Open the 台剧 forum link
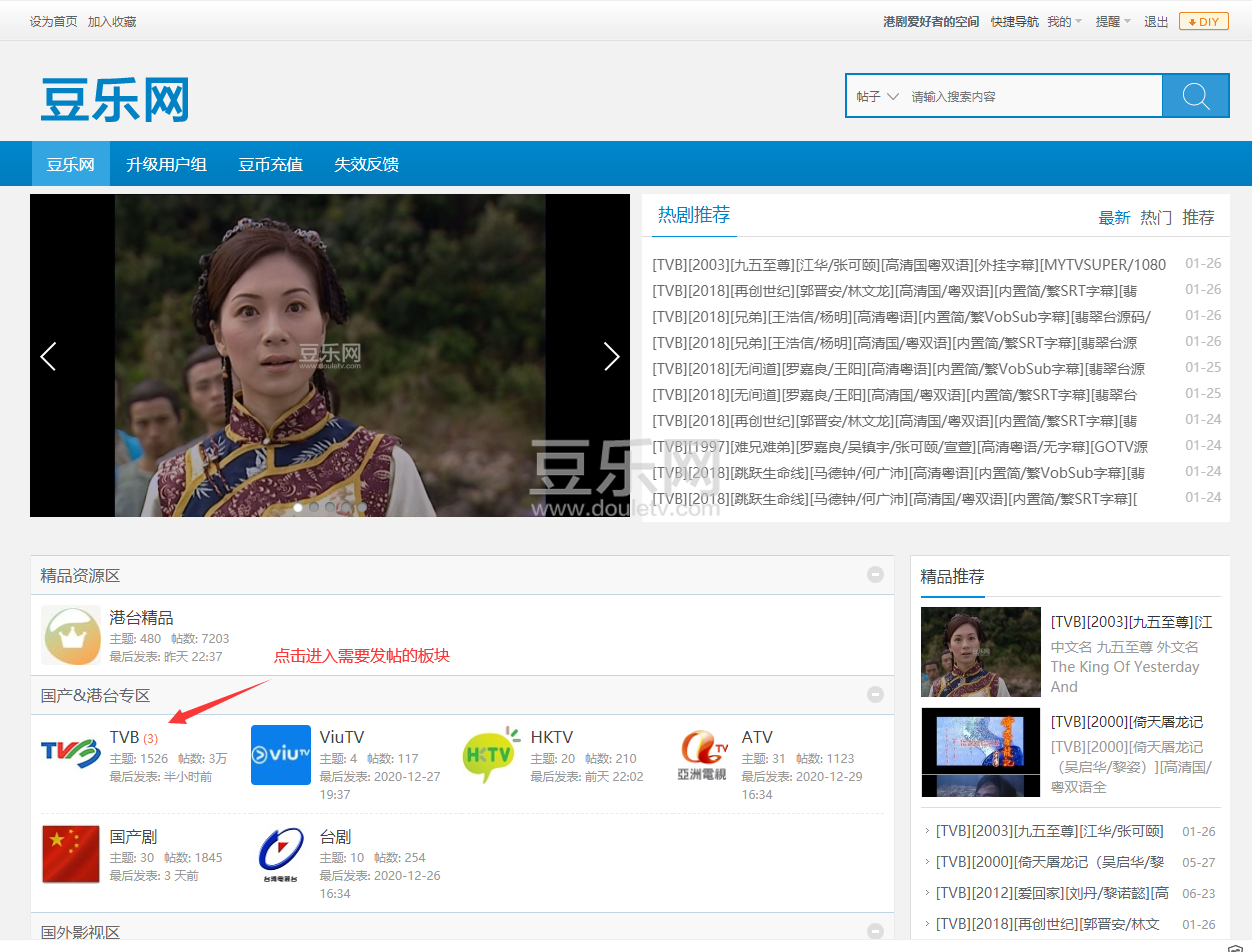The height and width of the screenshot is (952, 1252). point(335,836)
